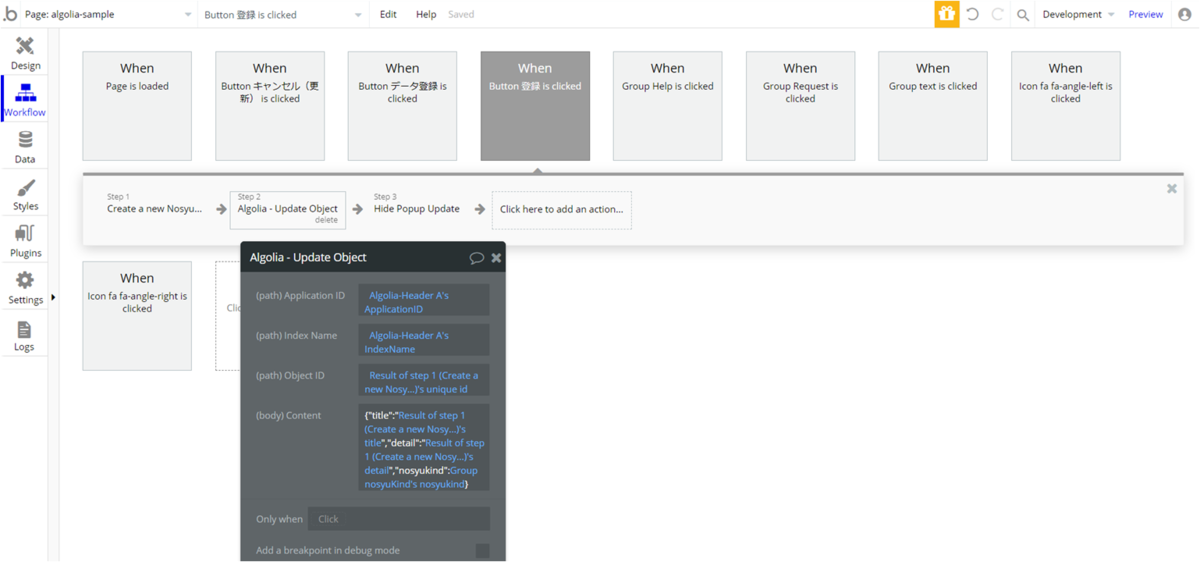
Task: Select Icon fa-angle-right is clicked event
Action: 137,316
